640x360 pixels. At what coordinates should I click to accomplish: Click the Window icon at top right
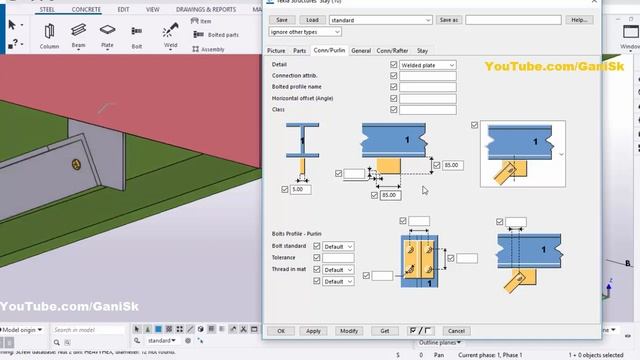(630, 32)
